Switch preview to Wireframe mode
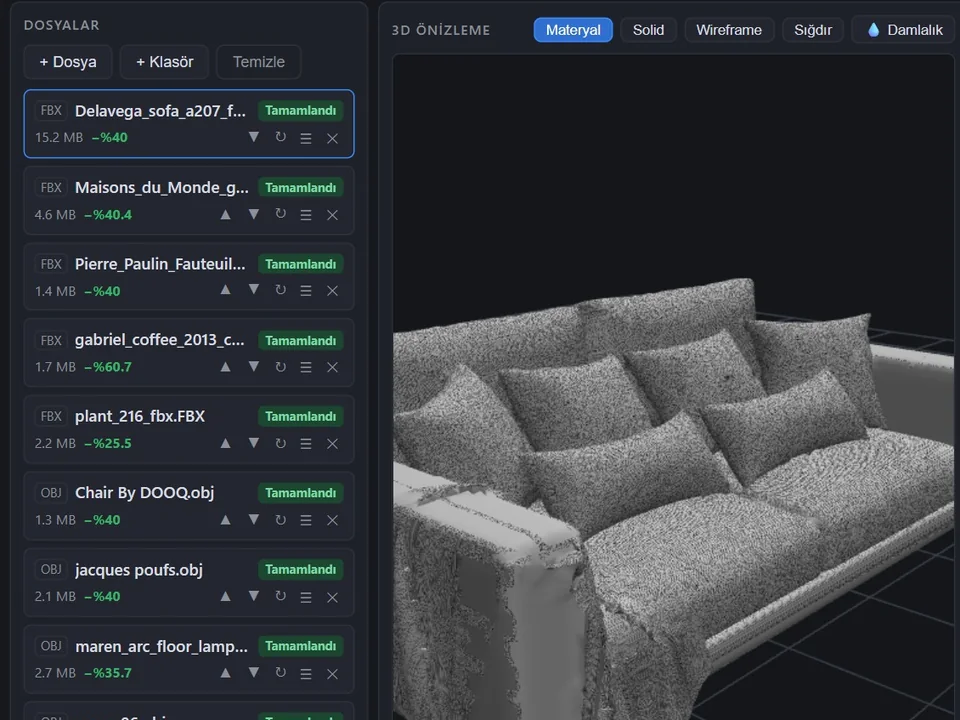 pos(729,30)
